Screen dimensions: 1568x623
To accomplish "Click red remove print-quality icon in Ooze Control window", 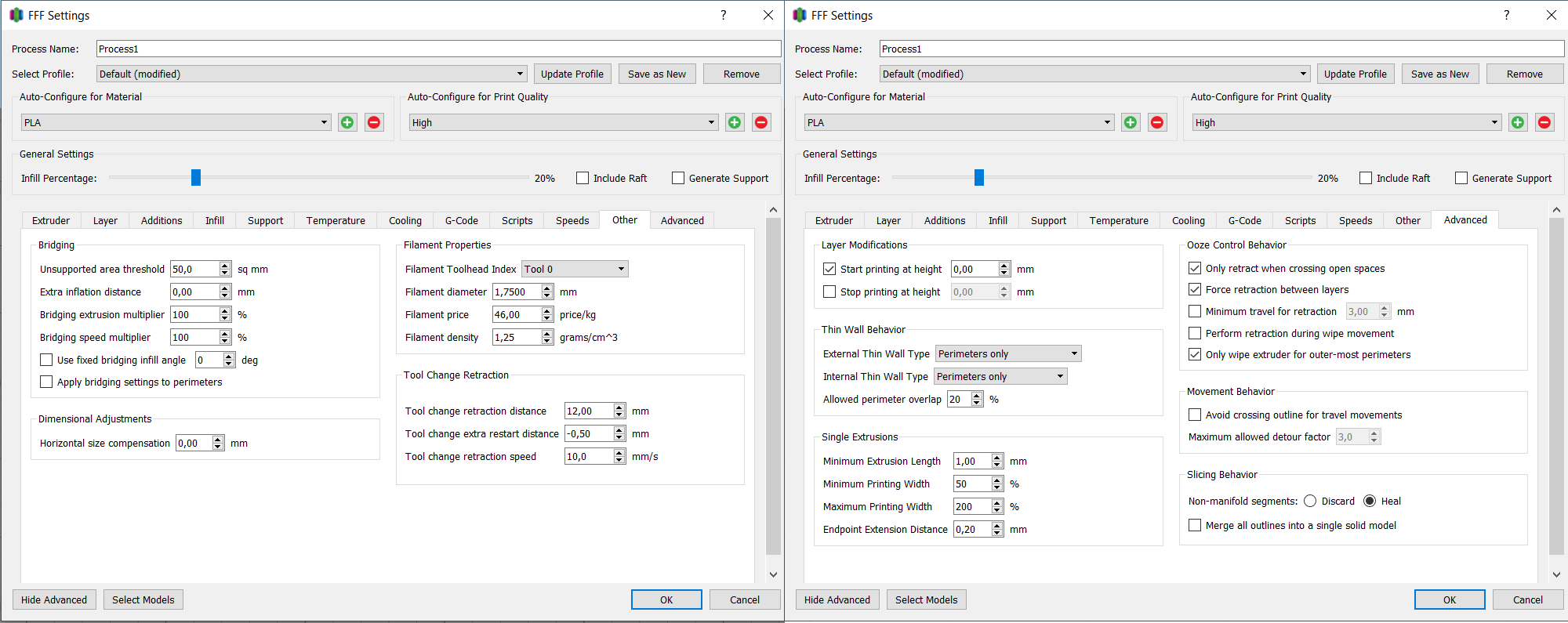I will [x=1544, y=122].
